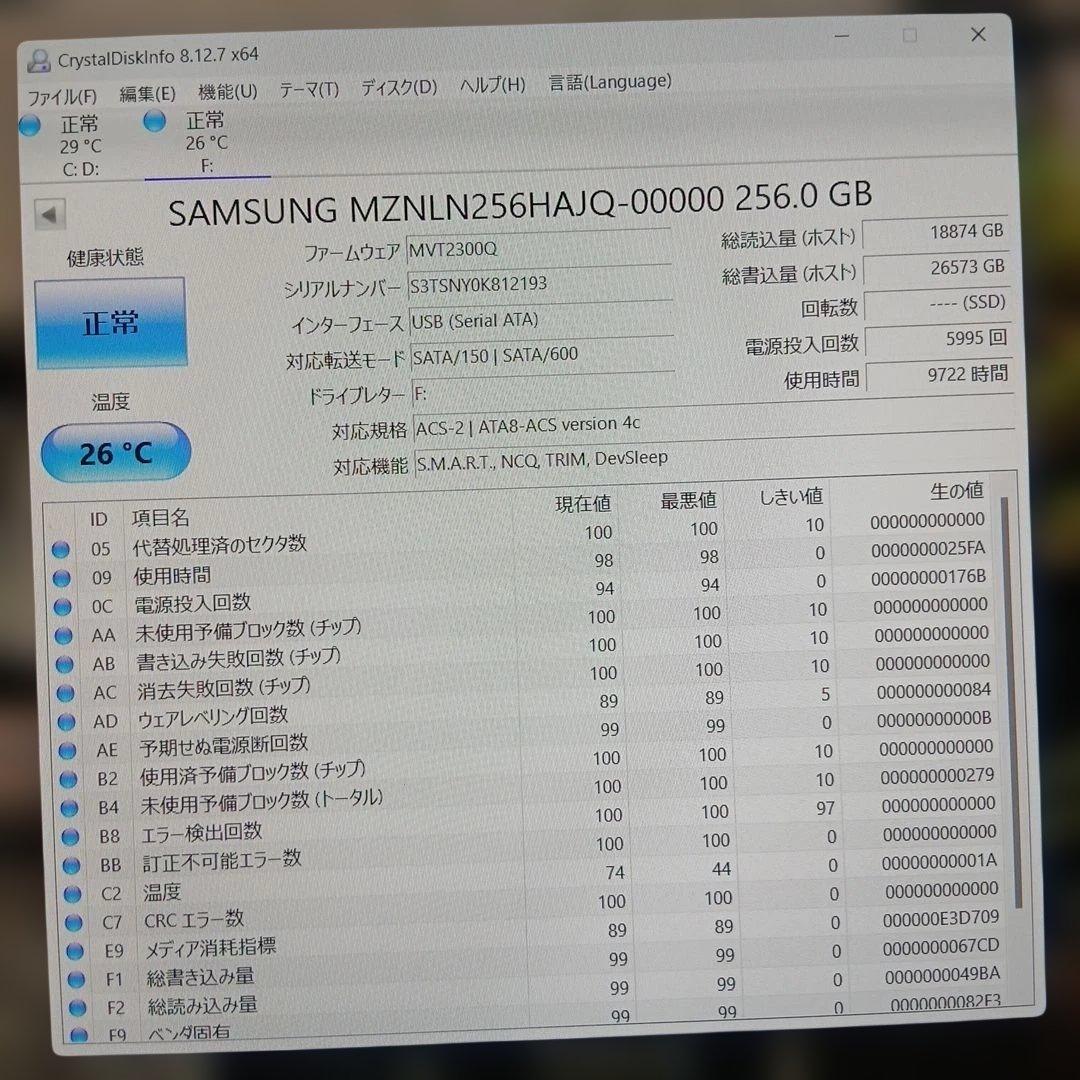Click the blue dot beside C2 温度 attribute
Viewport: 1080px width, 1080px height.
tap(71, 894)
